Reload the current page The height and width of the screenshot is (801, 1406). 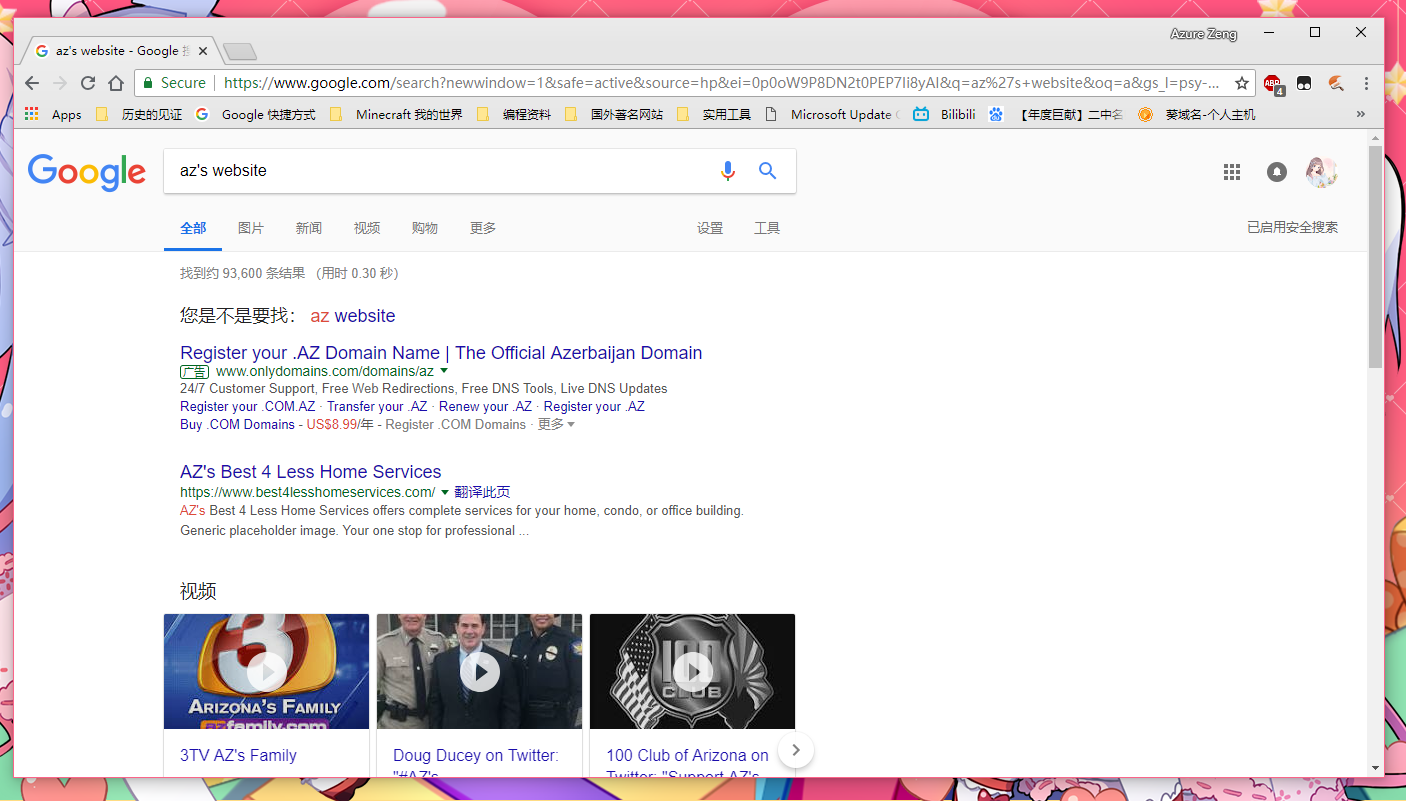88,83
